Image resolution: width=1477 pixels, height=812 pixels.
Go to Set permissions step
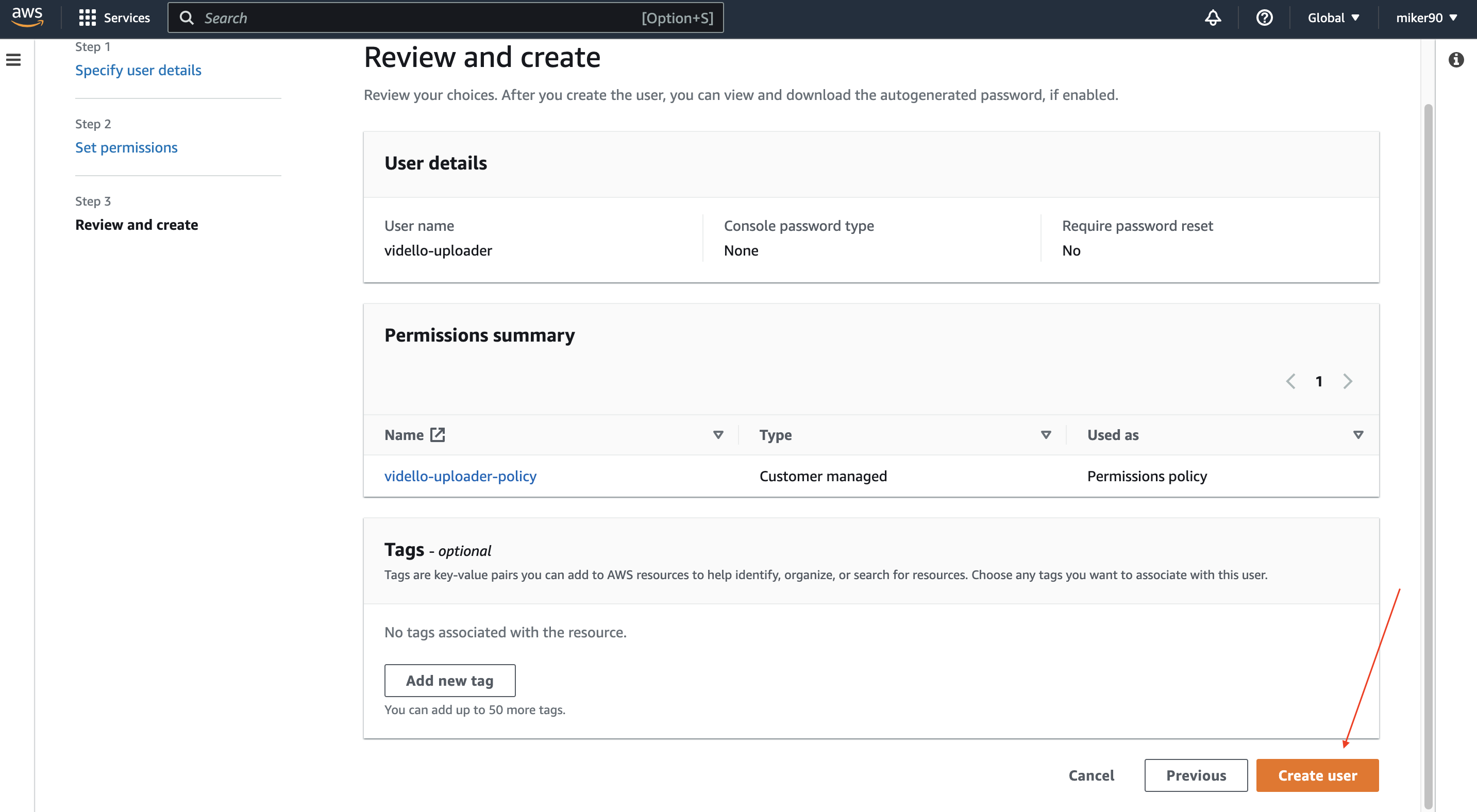pyautogui.click(x=126, y=147)
